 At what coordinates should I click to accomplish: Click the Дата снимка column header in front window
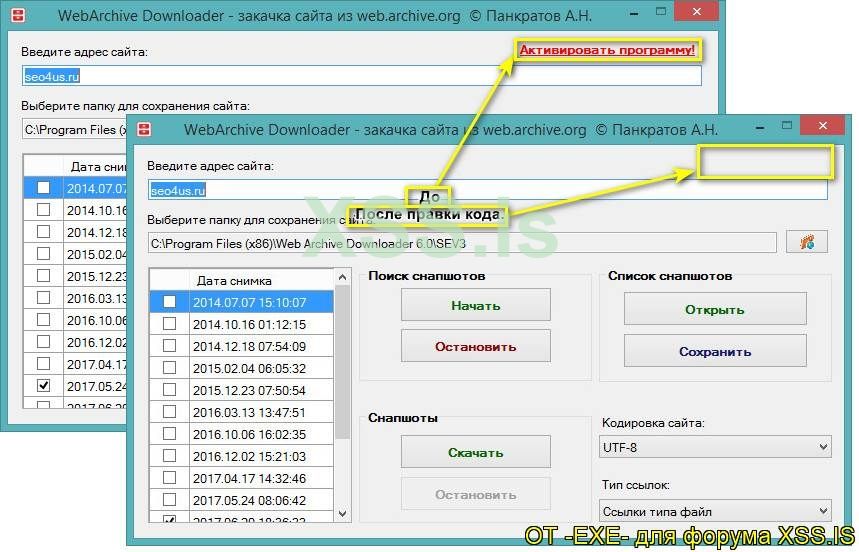coord(261,280)
